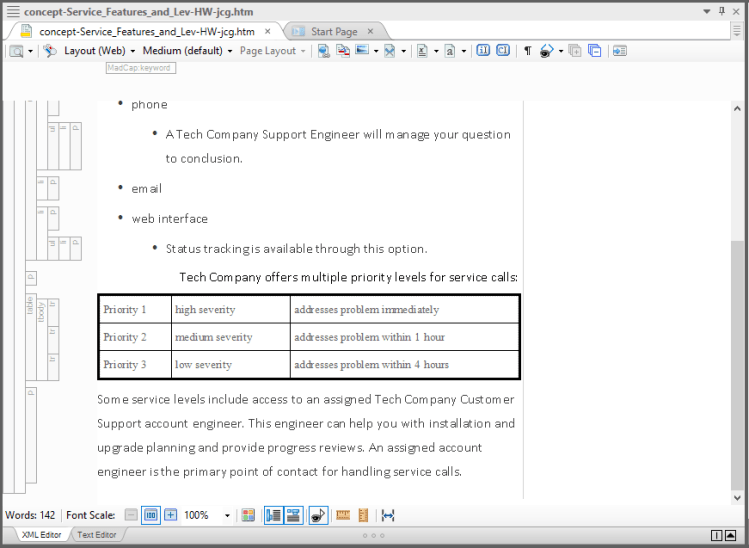Expand the Insert Snippet dropdown arrow
Screen dimensions: 749x548
[403, 51]
